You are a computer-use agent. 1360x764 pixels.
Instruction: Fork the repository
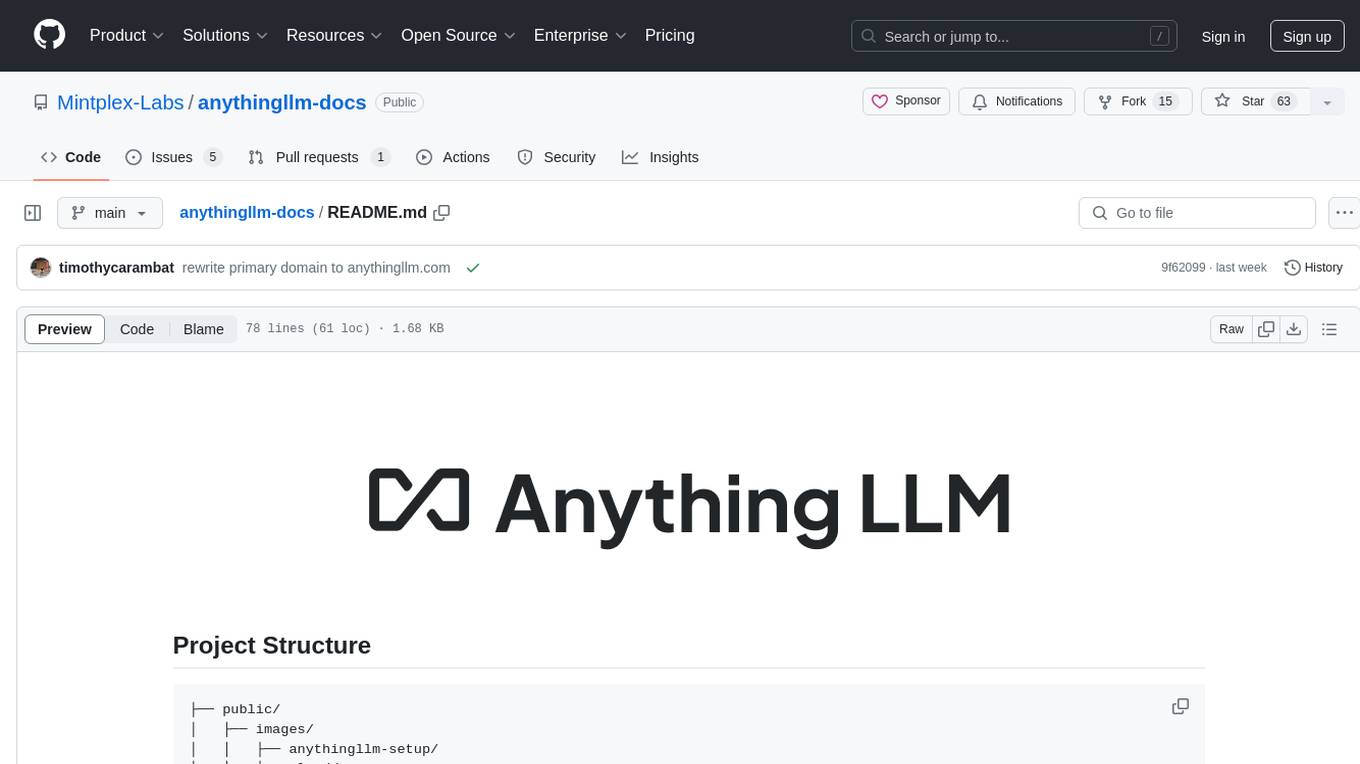coord(1138,101)
